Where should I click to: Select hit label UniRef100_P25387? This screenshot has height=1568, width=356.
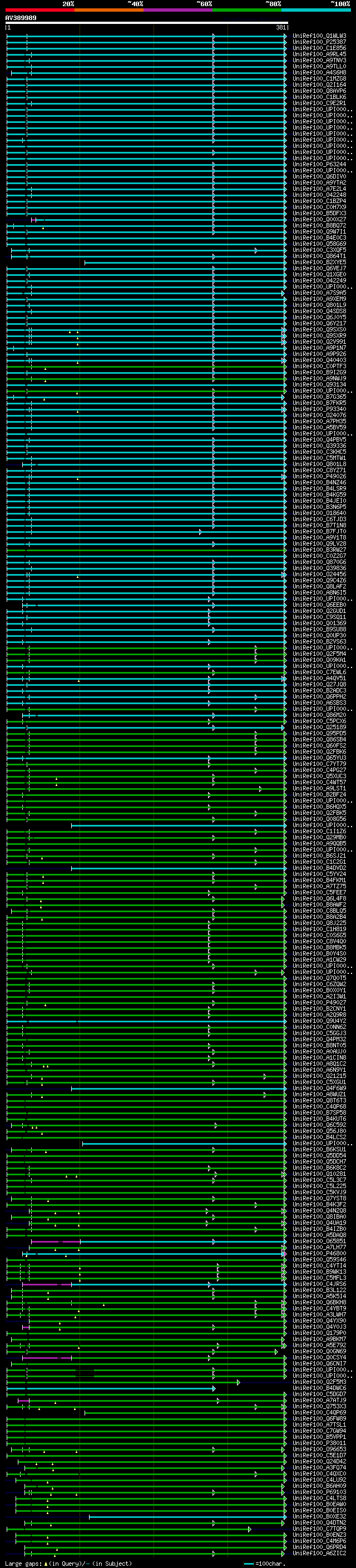point(319,42)
